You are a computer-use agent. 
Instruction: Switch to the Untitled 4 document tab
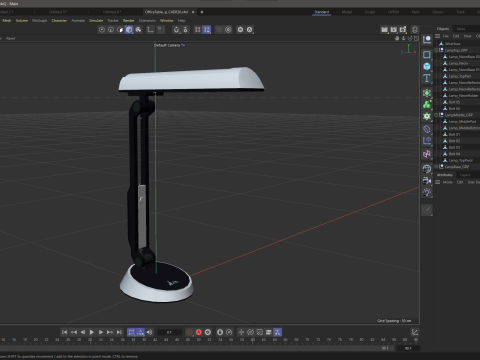click(112, 12)
